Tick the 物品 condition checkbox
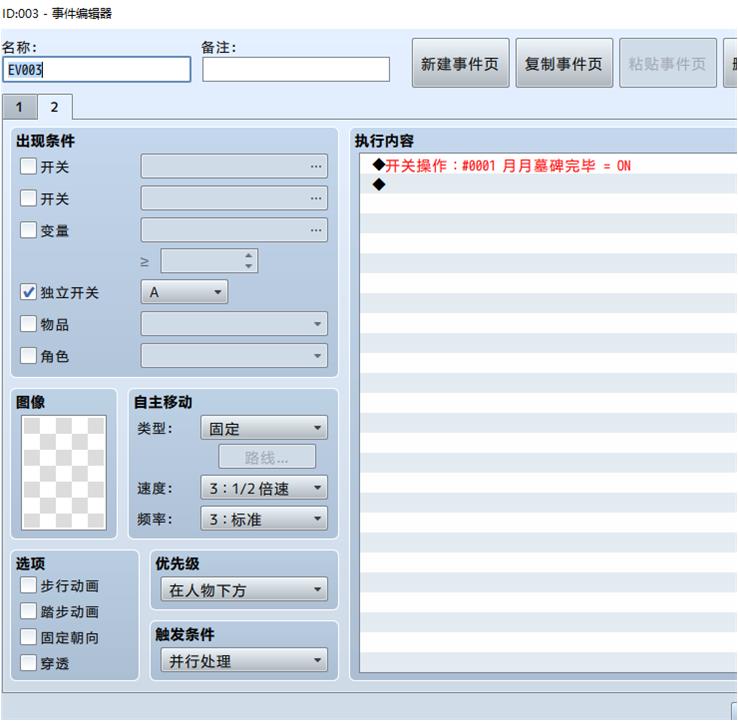This screenshot has height=721, width=738. coord(28,324)
